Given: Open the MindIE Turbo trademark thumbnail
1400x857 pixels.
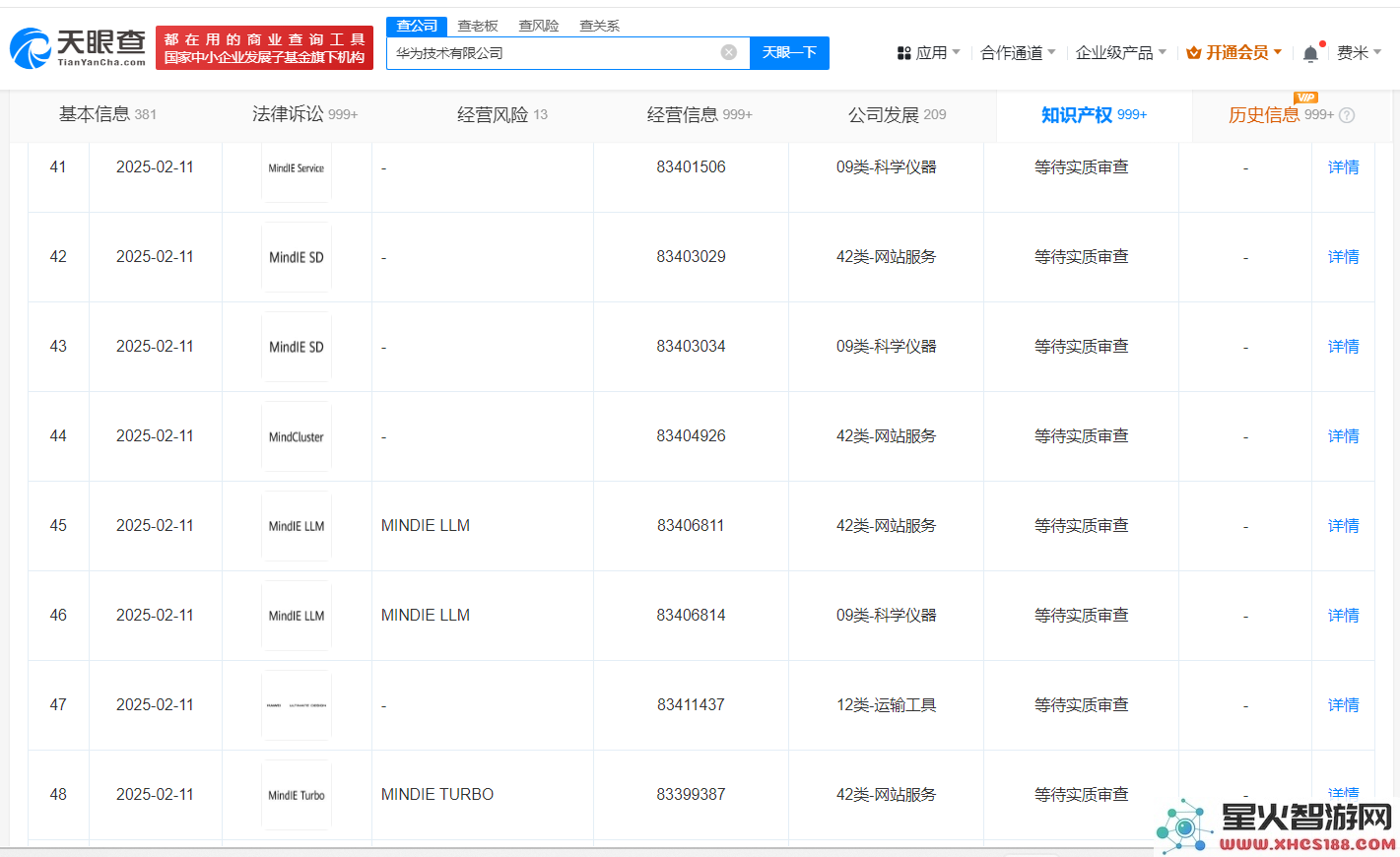Looking at the screenshot, I should (297, 795).
